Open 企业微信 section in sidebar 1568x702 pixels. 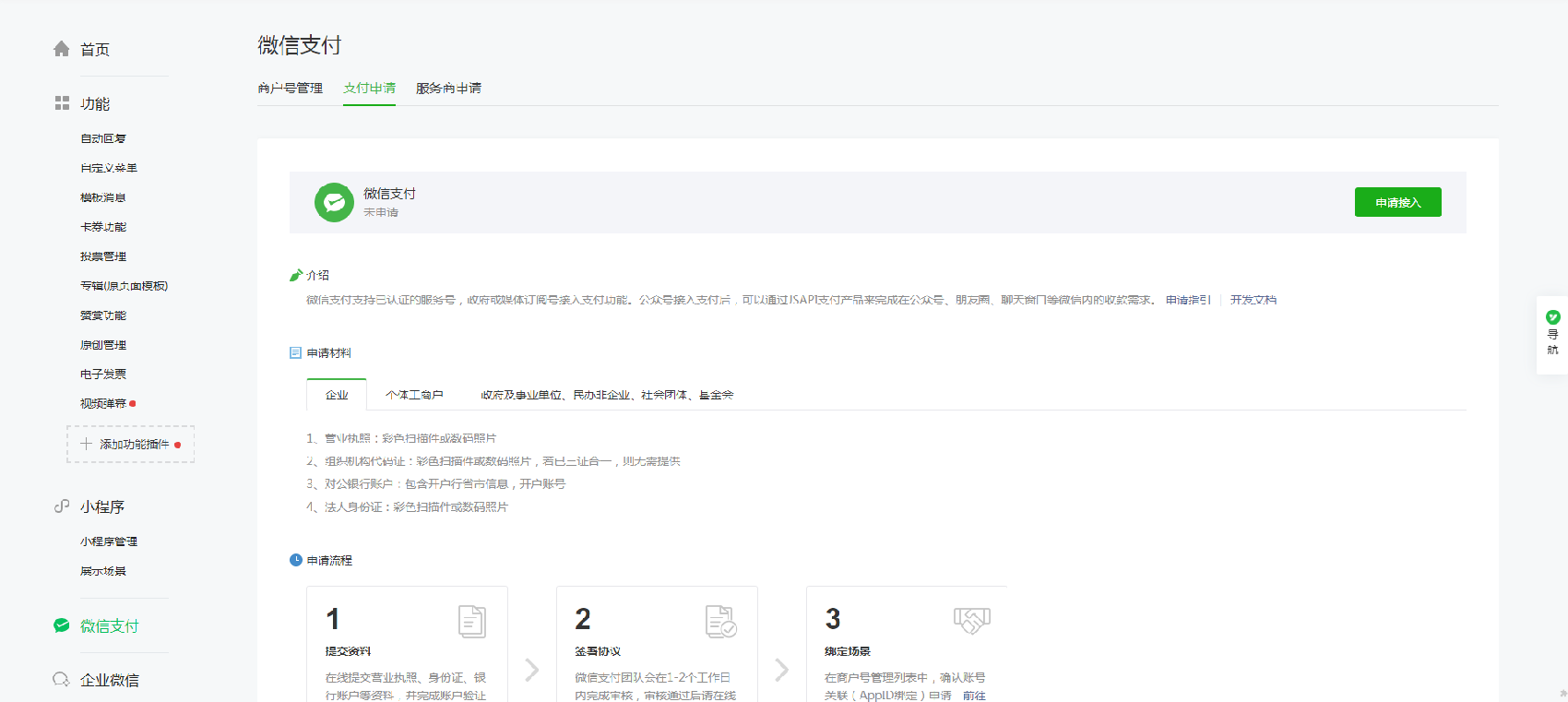110,680
